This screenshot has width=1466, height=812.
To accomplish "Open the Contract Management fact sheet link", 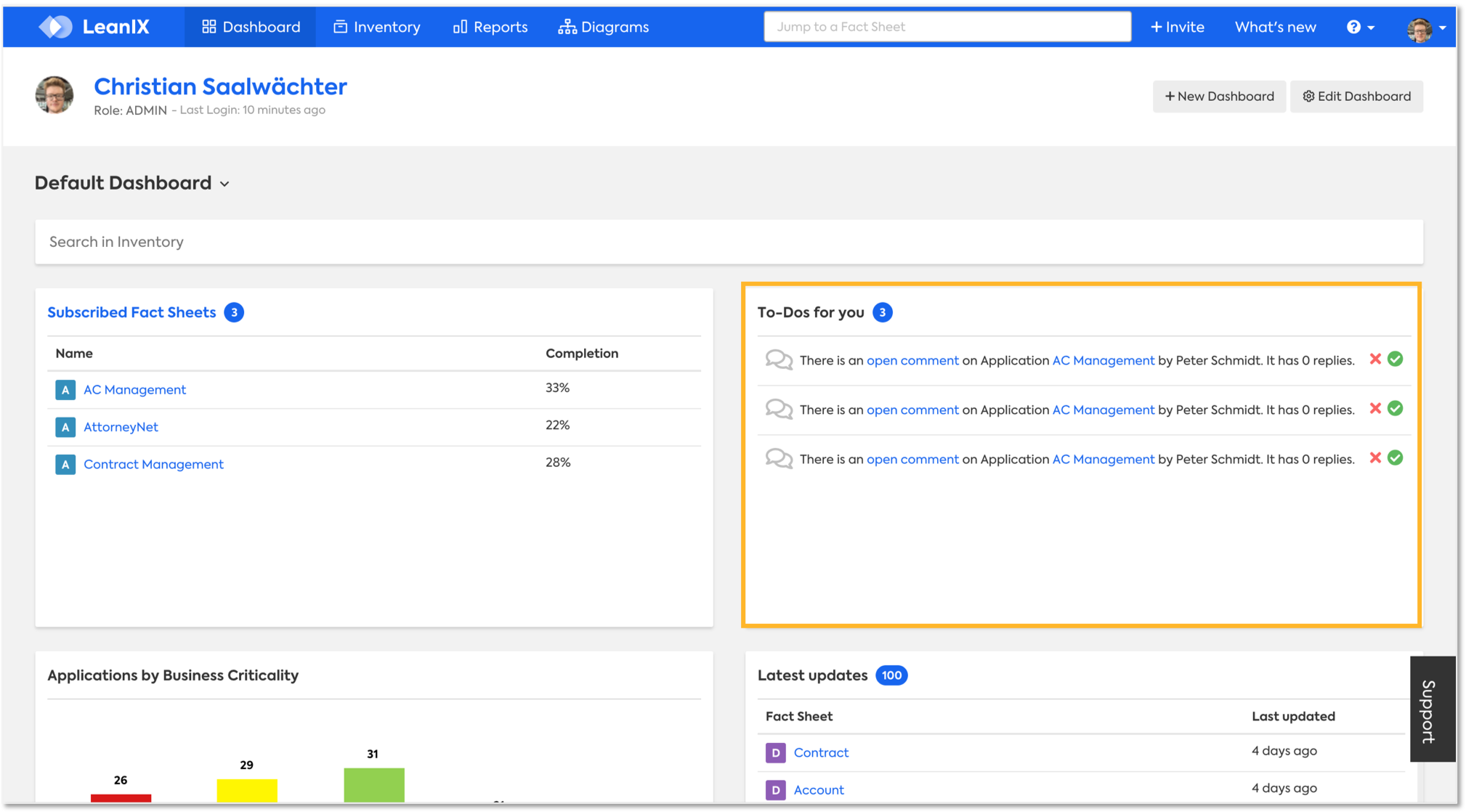I will 153,464.
